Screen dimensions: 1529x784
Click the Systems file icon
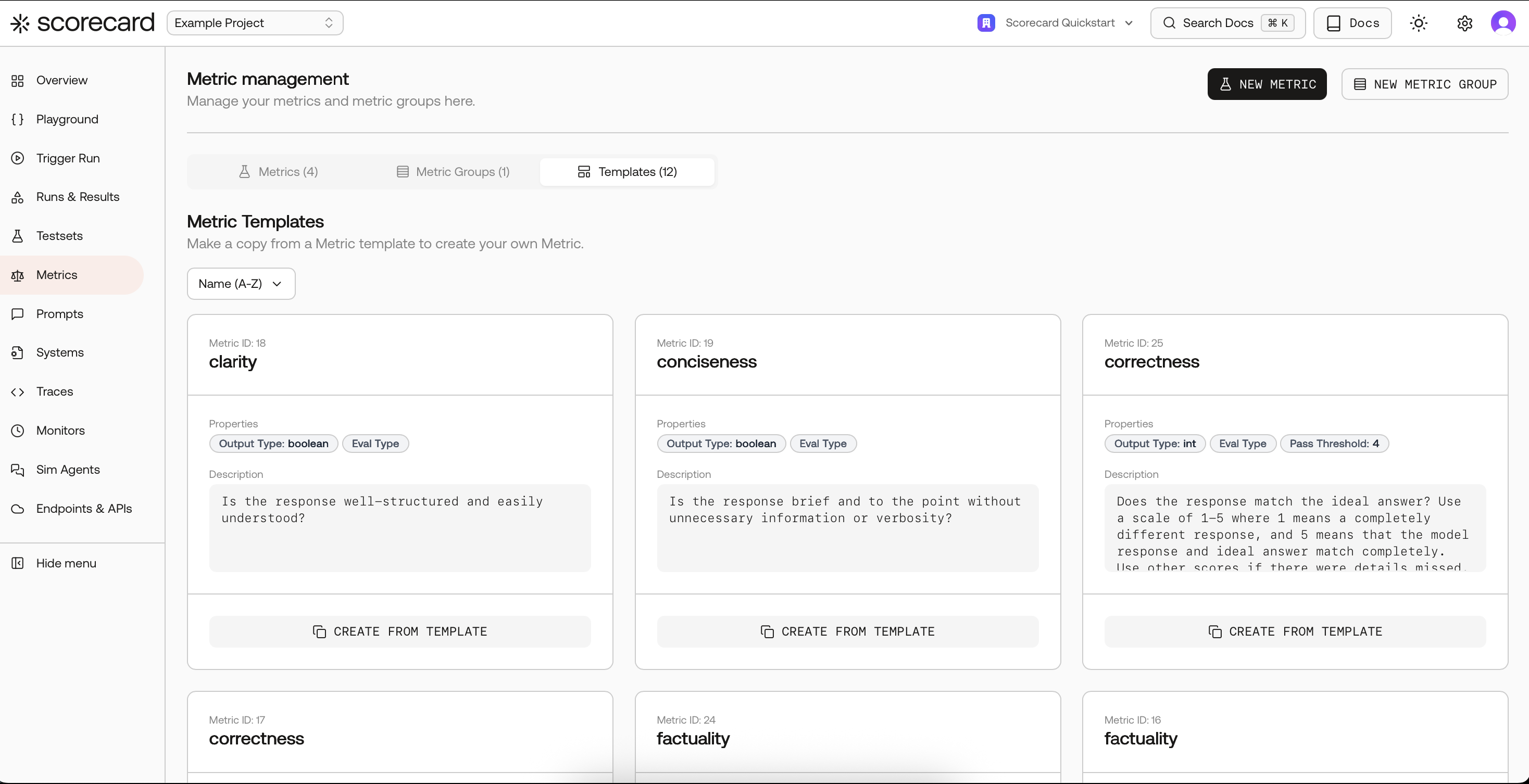pyautogui.click(x=18, y=352)
